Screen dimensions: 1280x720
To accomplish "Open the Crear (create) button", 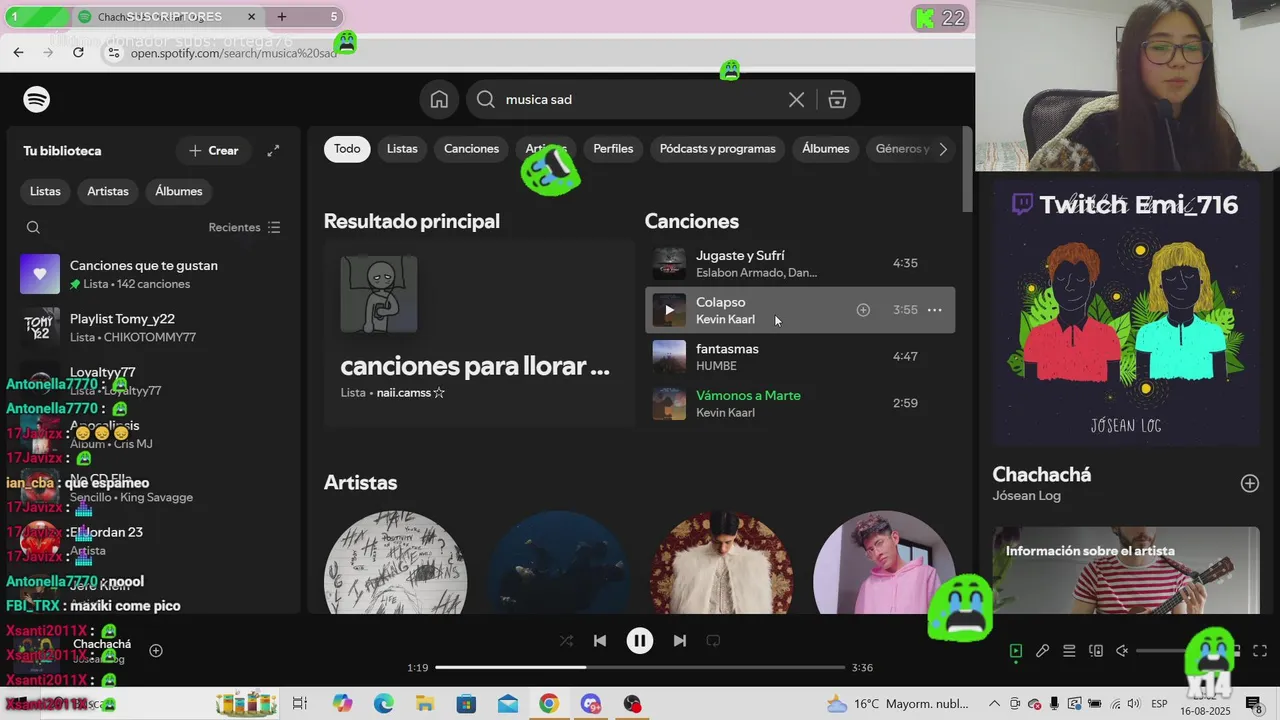I will 213,151.
